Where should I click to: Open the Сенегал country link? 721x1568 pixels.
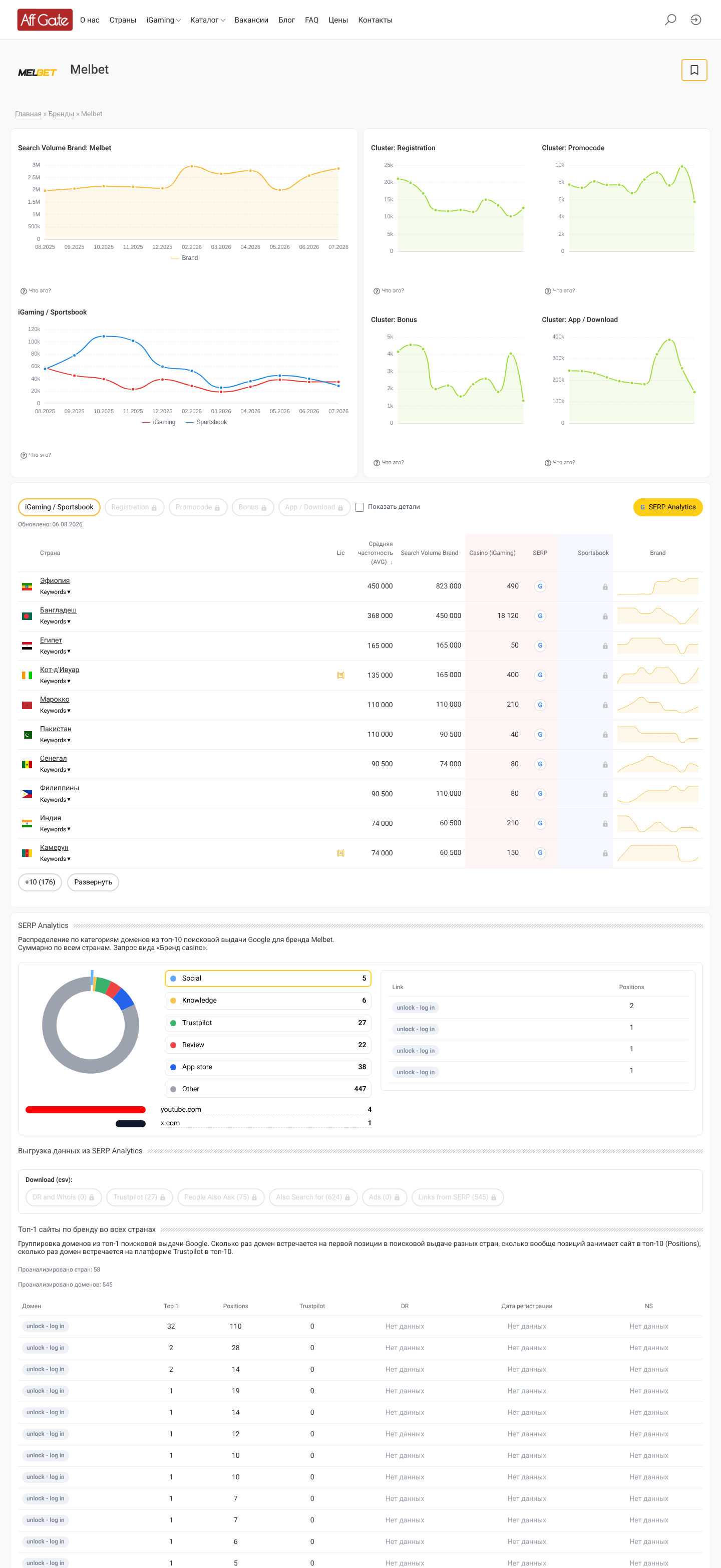point(54,758)
